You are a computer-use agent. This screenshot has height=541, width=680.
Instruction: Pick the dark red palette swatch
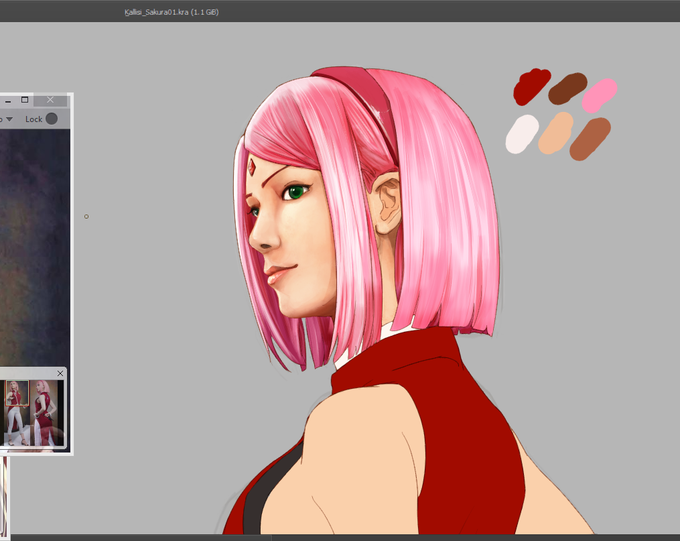pyautogui.click(x=531, y=87)
